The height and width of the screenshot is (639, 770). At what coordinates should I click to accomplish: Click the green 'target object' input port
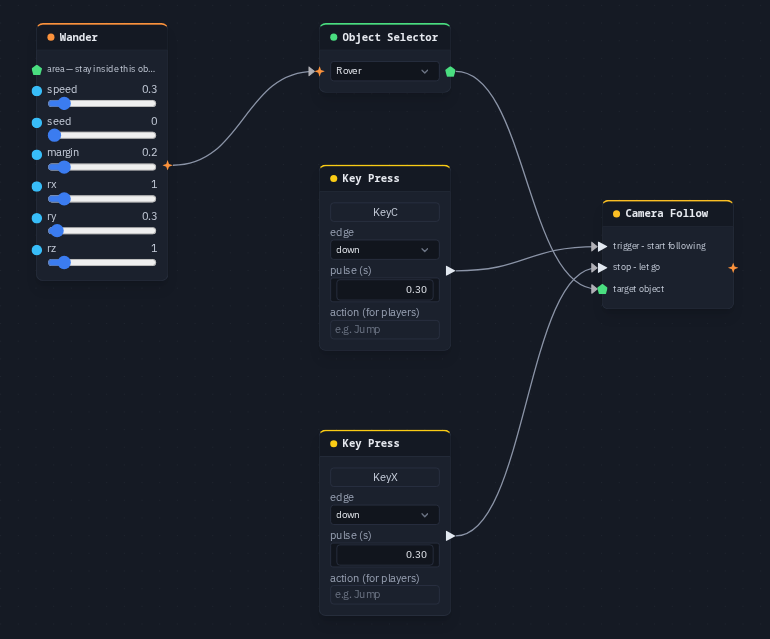tap(603, 289)
